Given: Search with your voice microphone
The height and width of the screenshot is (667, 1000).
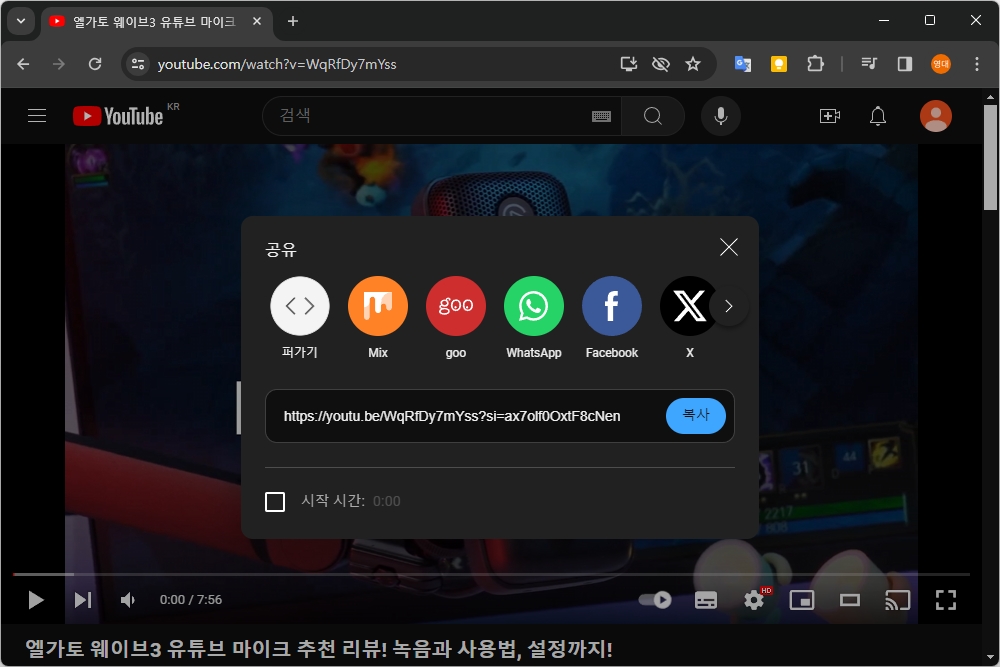Looking at the screenshot, I should (721, 116).
